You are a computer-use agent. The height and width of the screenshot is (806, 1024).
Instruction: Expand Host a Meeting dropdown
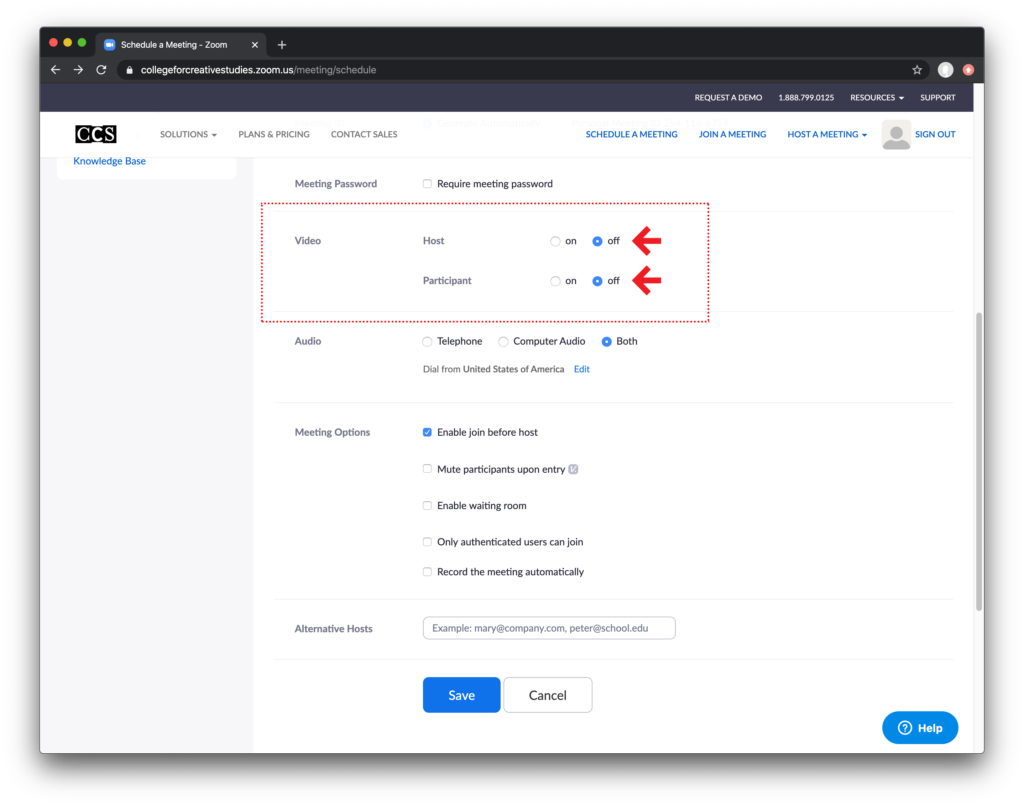(x=826, y=134)
